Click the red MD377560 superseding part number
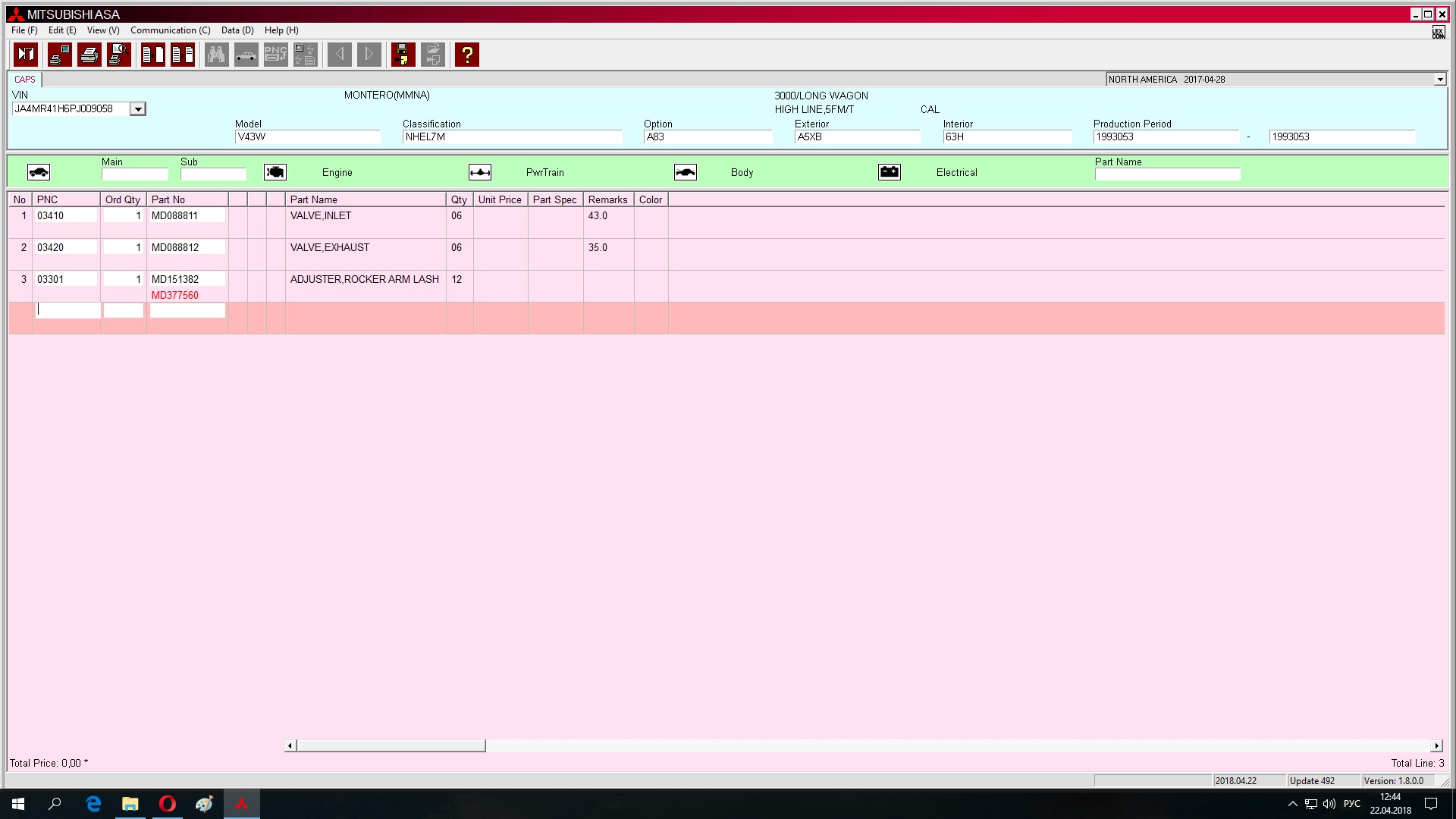Viewport: 1456px width, 819px height. tap(175, 295)
